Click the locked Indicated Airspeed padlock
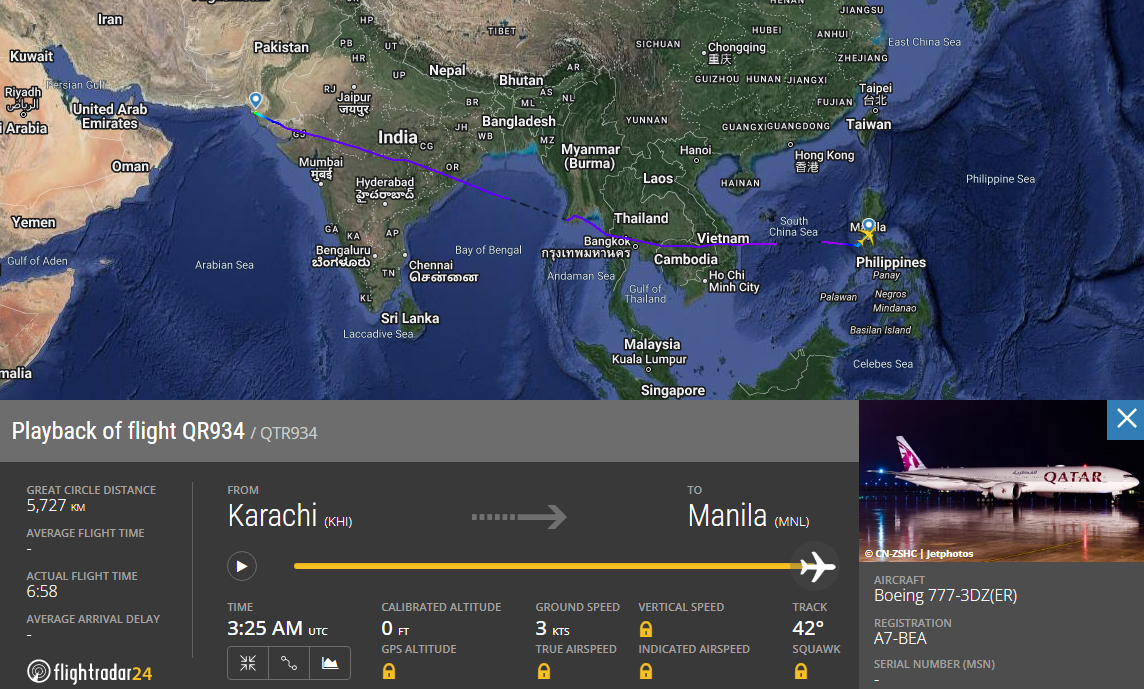 (x=646, y=671)
